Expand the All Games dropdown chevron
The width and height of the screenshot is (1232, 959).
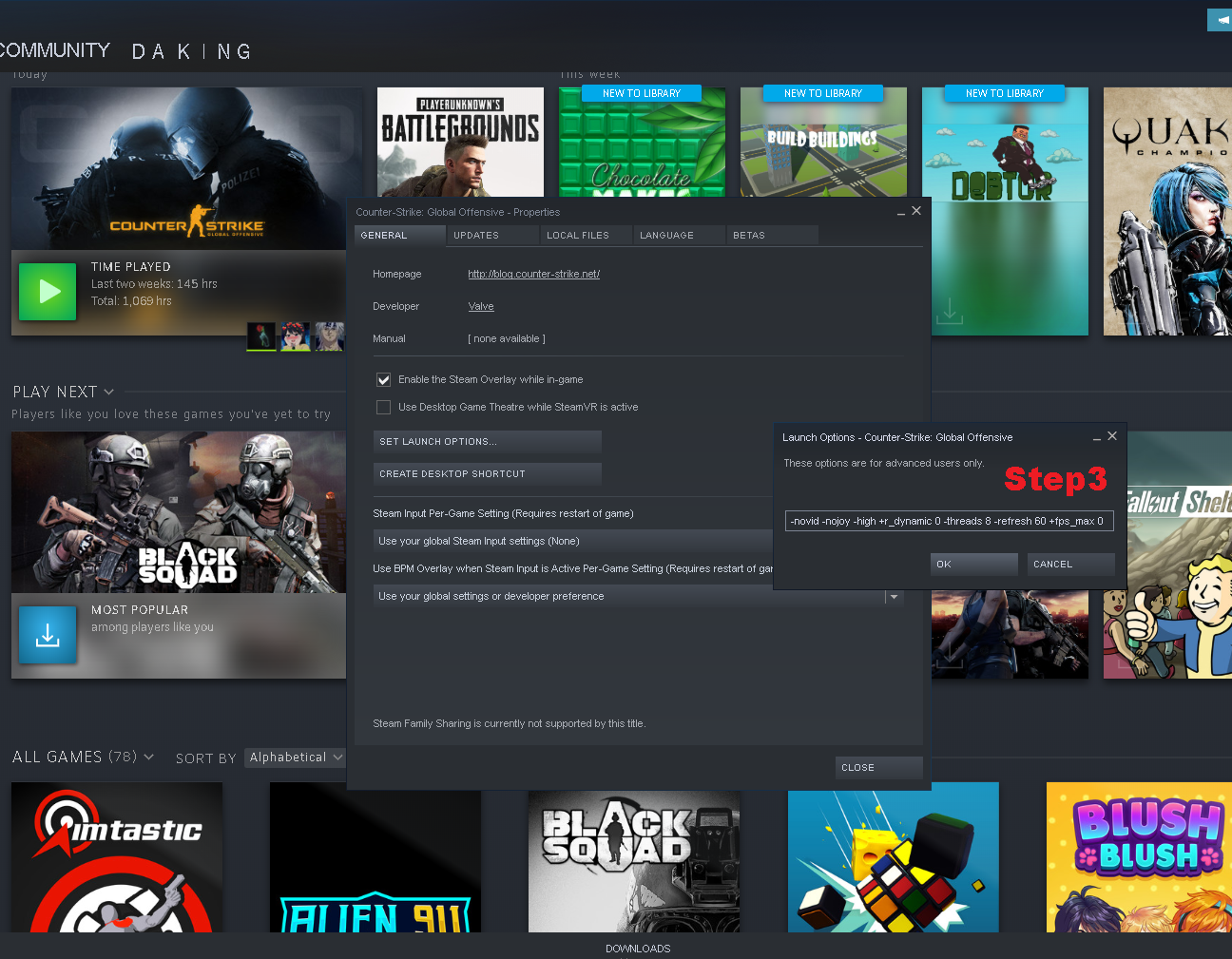149,758
